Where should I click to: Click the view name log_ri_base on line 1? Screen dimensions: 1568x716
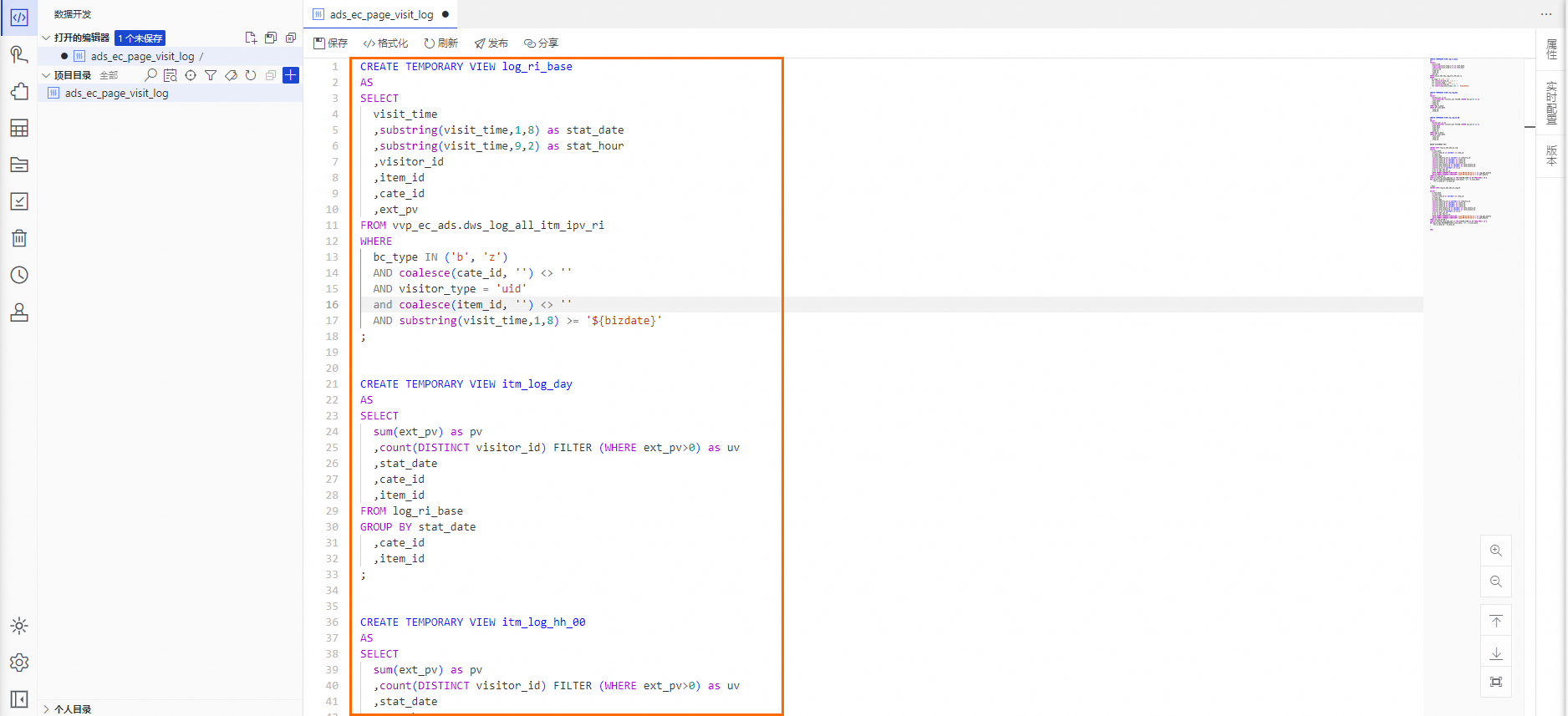click(x=537, y=67)
